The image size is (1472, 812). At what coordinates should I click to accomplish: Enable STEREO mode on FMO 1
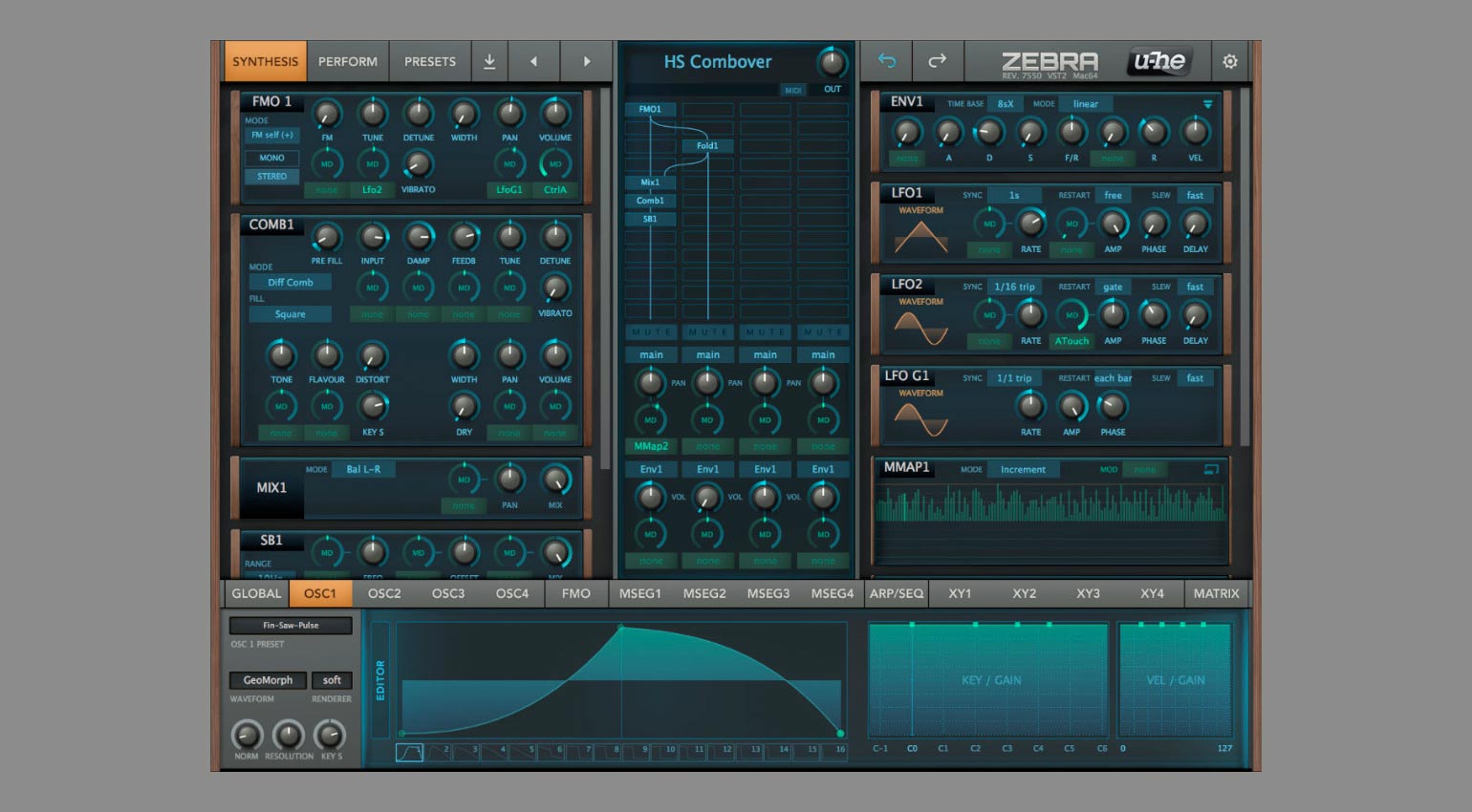pos(271,176)
